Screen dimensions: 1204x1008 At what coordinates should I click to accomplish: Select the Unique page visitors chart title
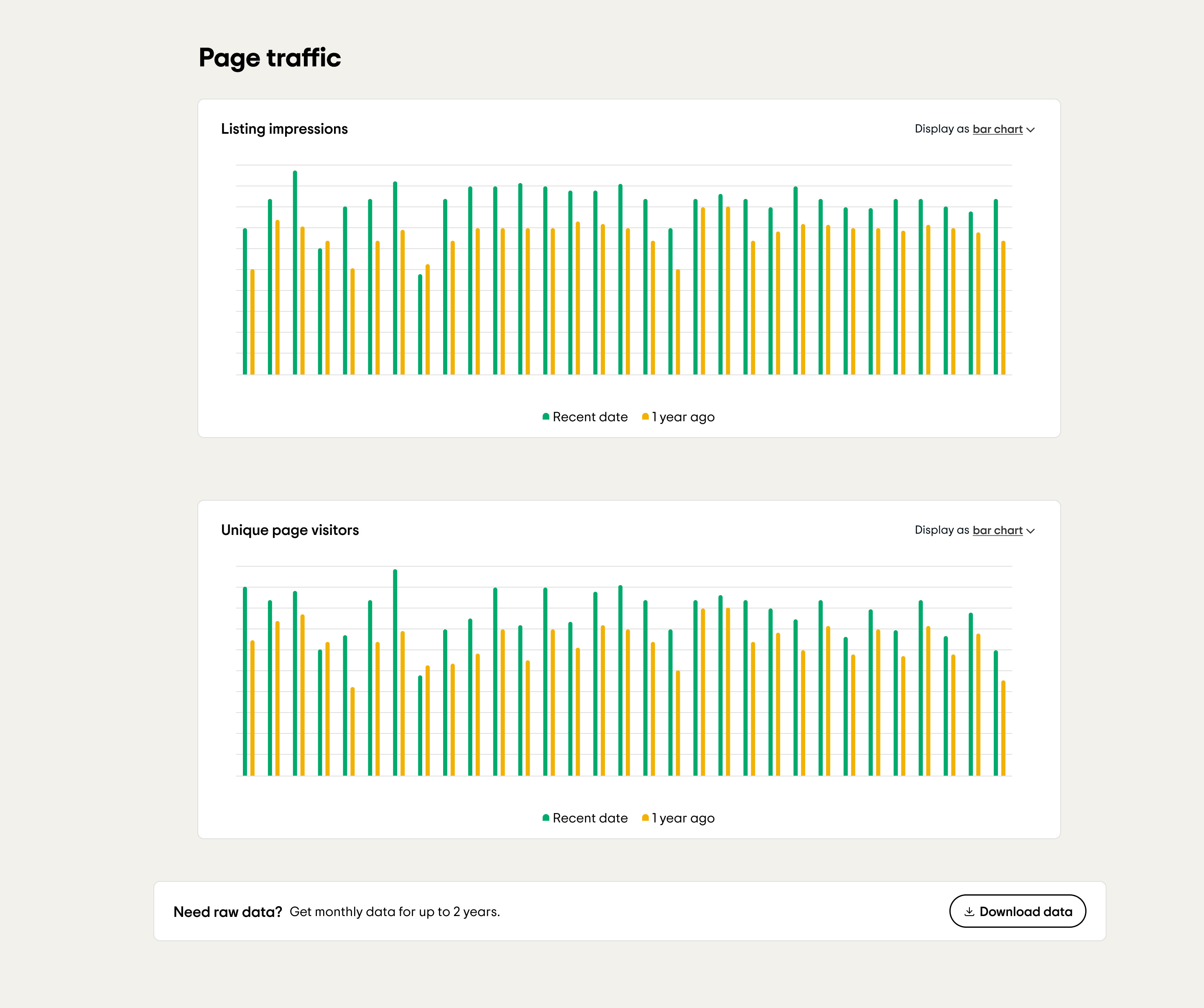(x=290, y=530)
